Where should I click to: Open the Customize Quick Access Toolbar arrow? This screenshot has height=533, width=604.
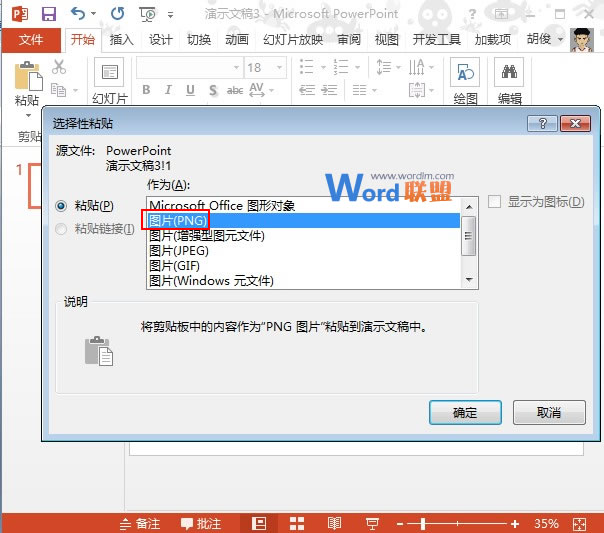point(170,15)
